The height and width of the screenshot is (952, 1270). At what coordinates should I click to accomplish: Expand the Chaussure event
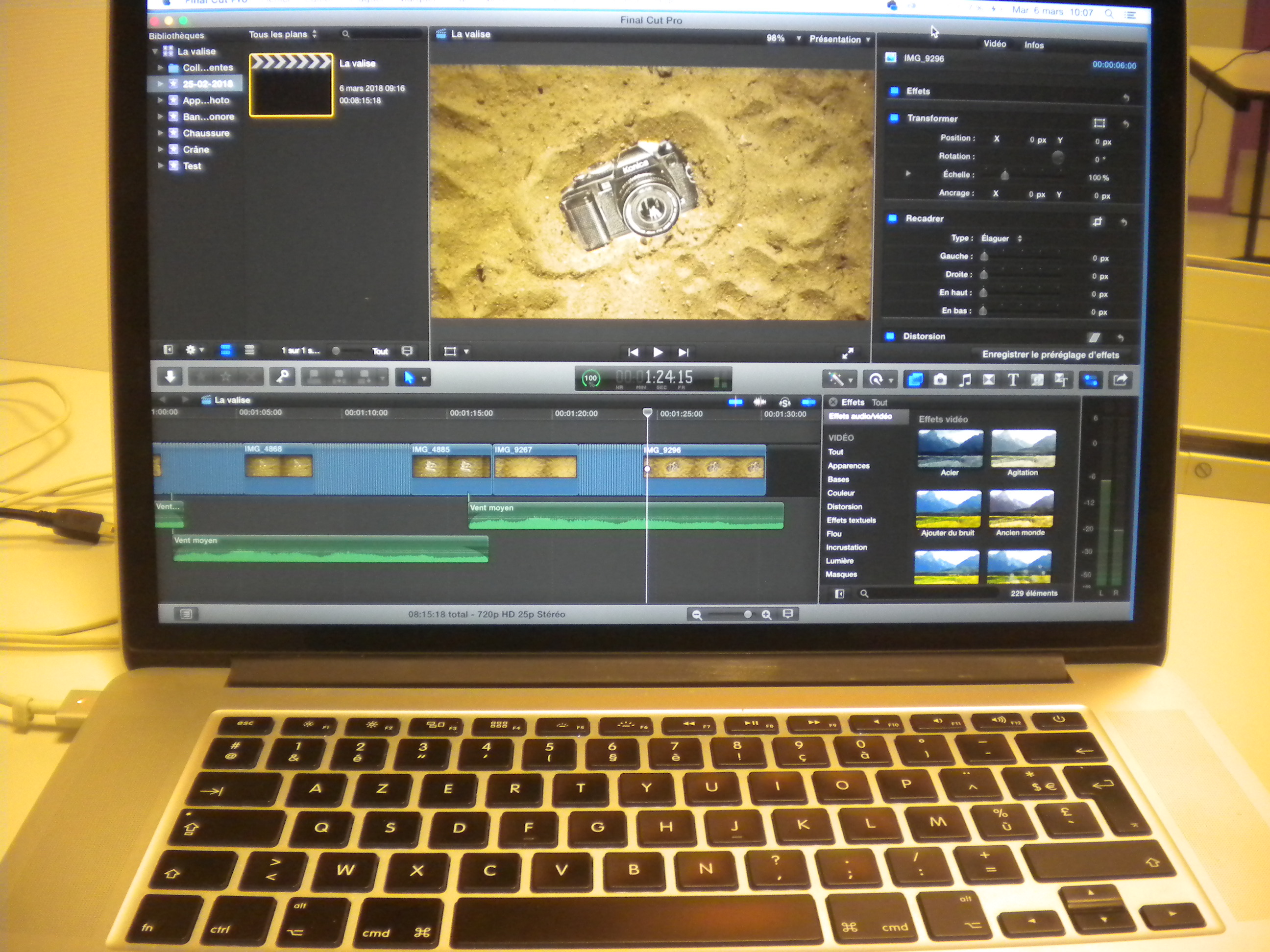(x=160, y=133)
